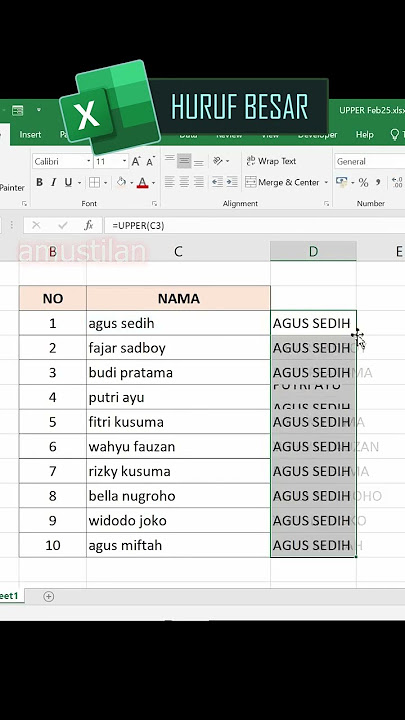The image size is (405, 720).
Task: Toggle align text left
Action: click(169, 182)
